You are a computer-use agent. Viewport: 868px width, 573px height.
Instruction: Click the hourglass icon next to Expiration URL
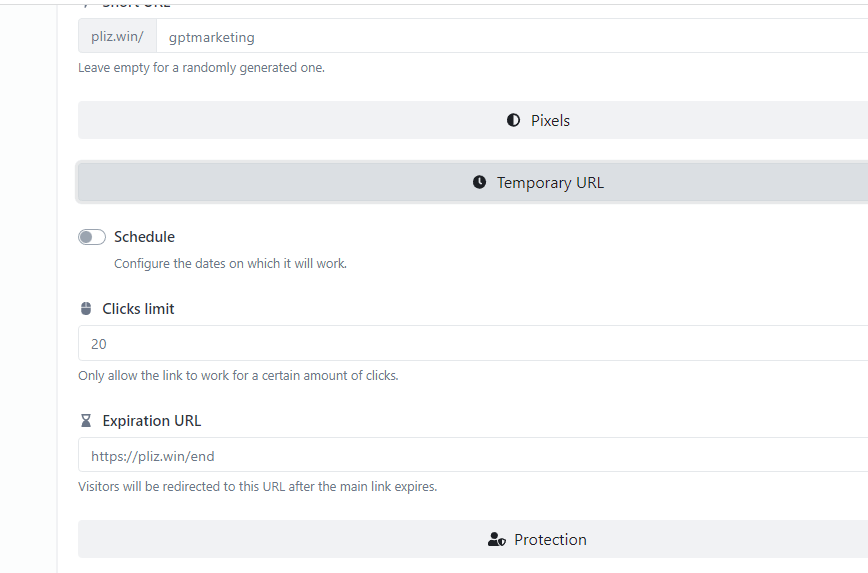[x=86, y=421]
